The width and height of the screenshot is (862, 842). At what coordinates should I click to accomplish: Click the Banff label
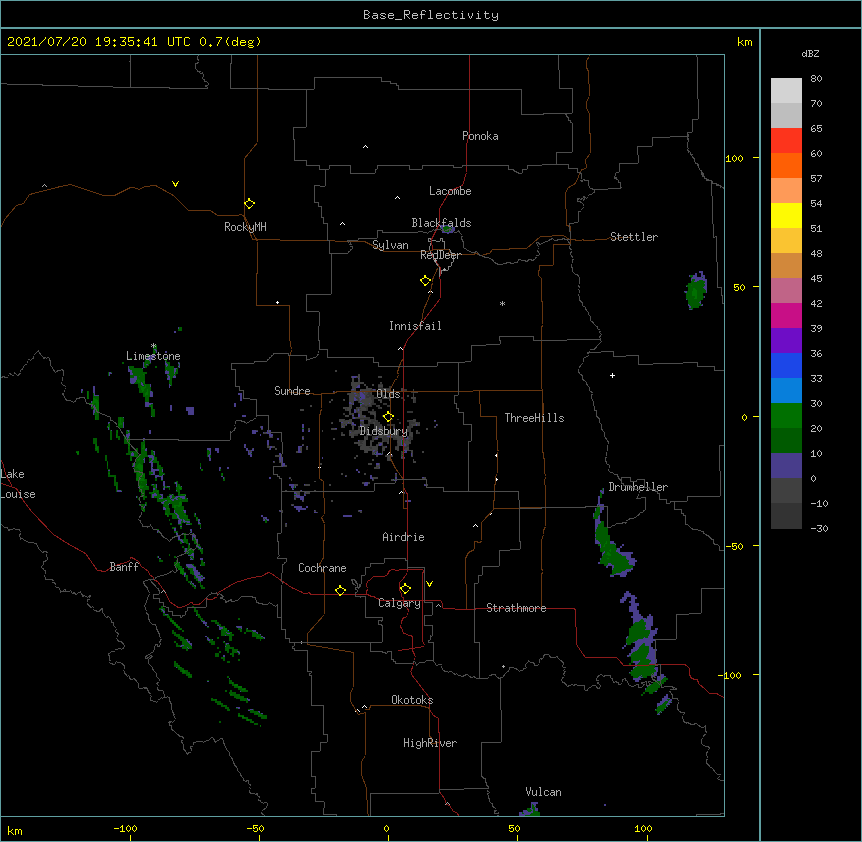(124, 567)
